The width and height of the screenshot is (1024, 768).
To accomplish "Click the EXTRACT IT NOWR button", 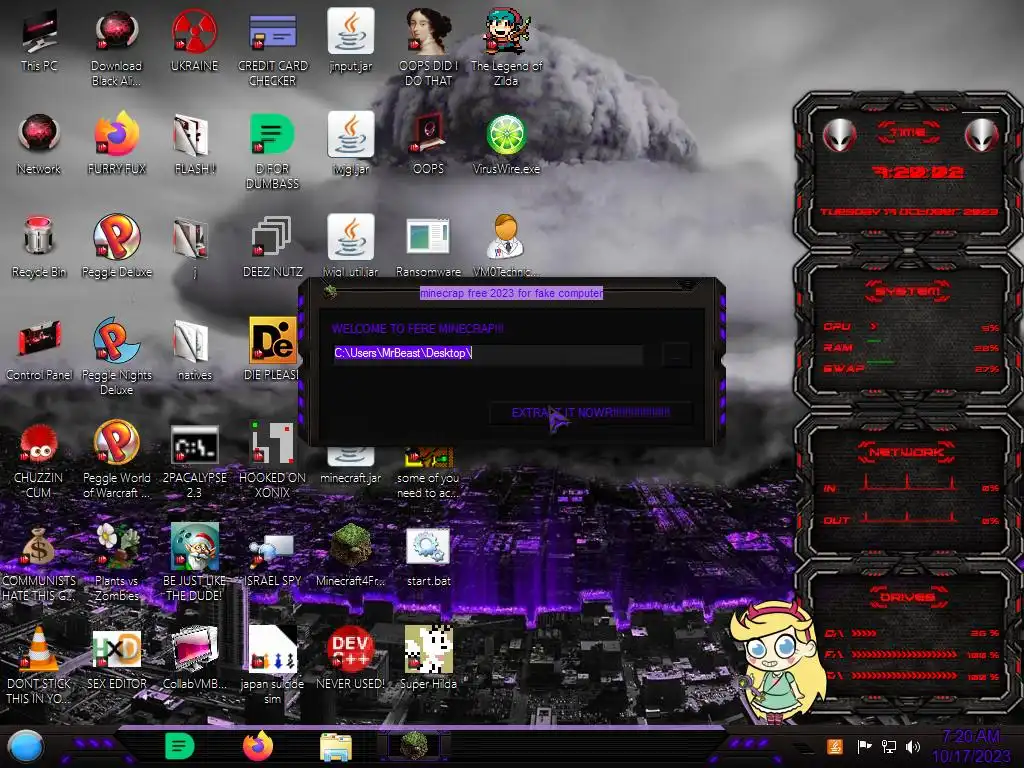I will click(x=590, y=413).
